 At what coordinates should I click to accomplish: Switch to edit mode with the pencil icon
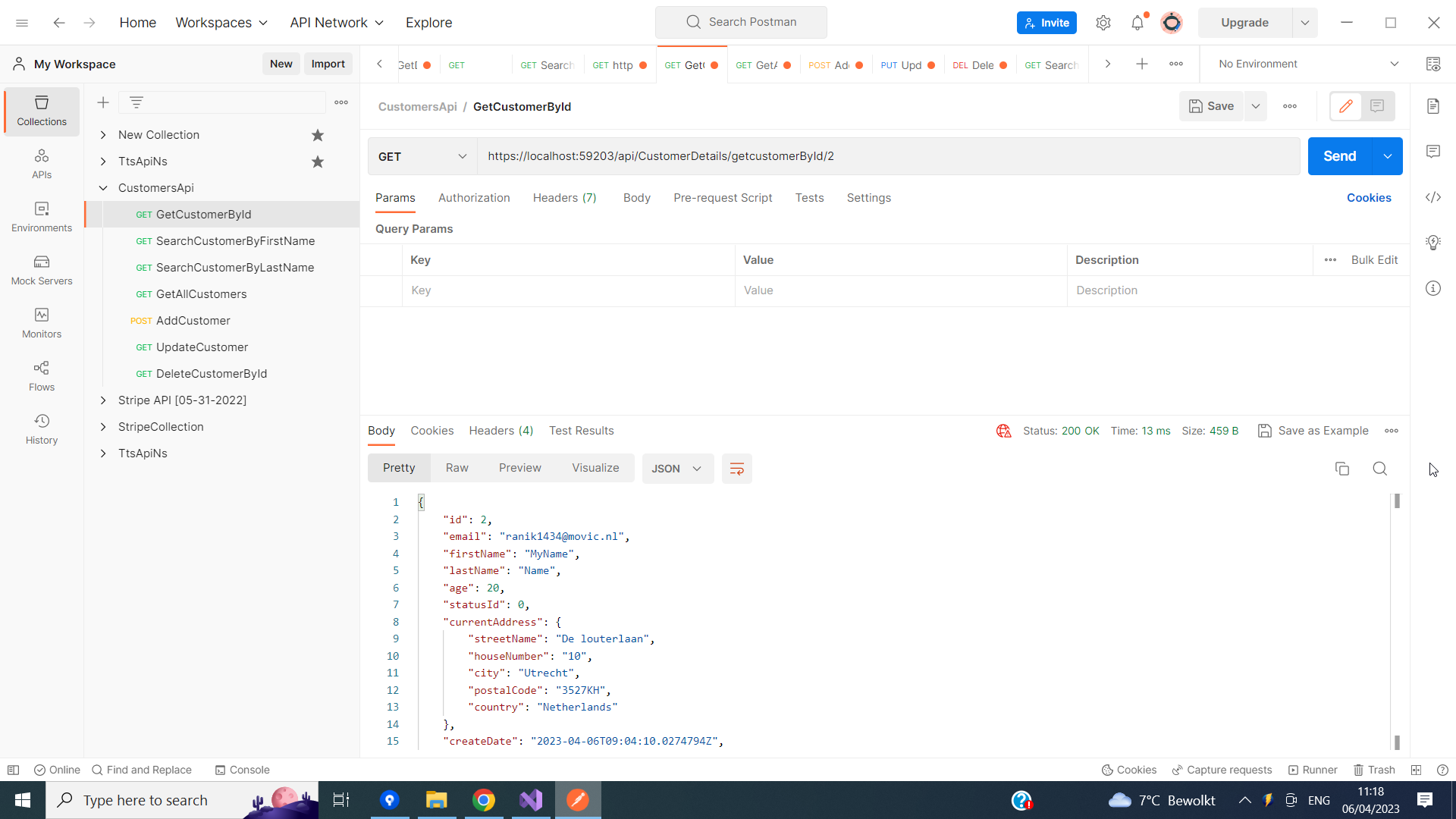point(1346,106)
